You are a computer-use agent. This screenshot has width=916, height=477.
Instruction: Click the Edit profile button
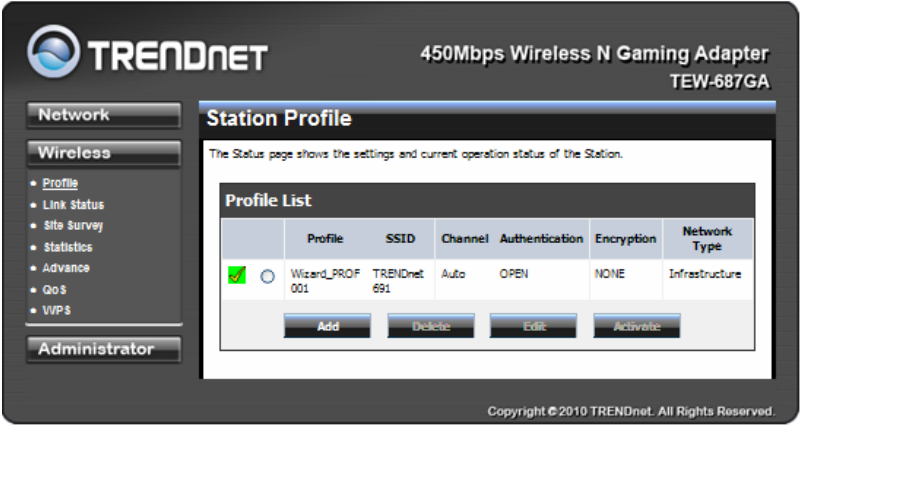pyautogui.click(x=533, y=326)
